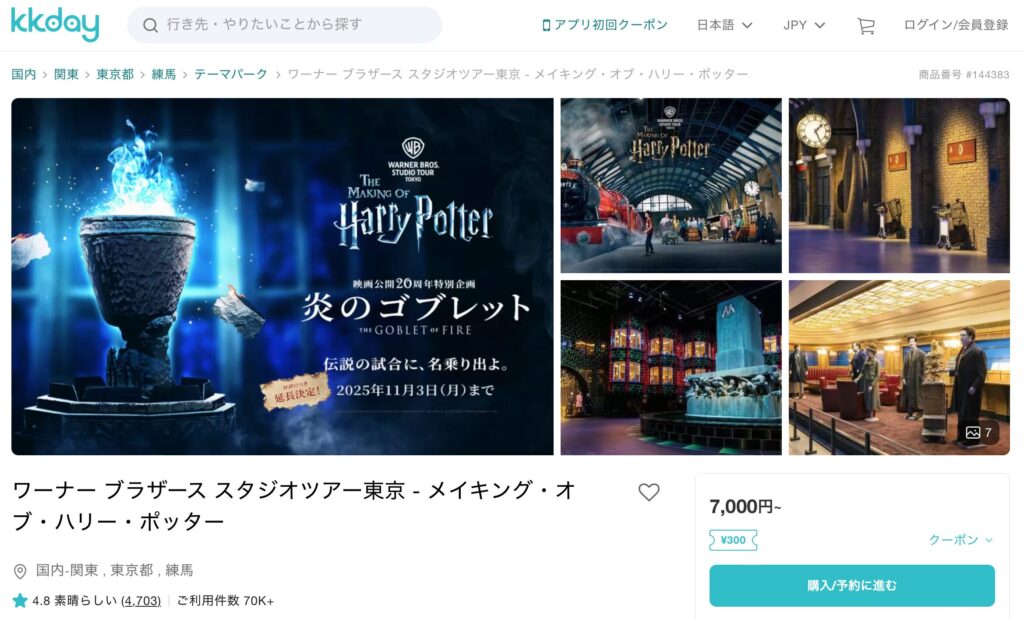This screenshot has width=1024, height=619.
Task: Open the Goblet of Fire main image
Action: 282,276
